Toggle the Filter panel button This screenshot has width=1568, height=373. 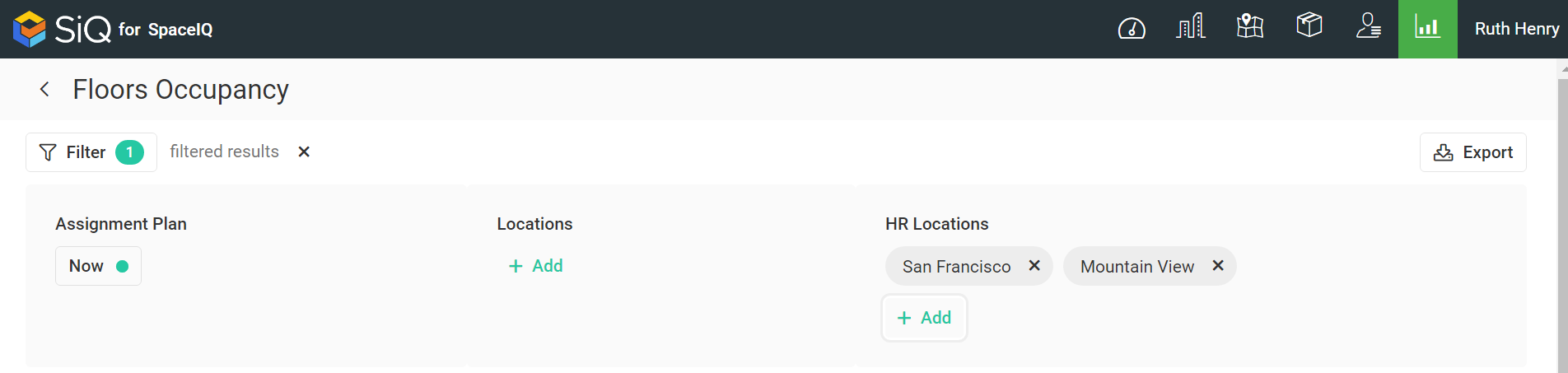tap(91, 152)
